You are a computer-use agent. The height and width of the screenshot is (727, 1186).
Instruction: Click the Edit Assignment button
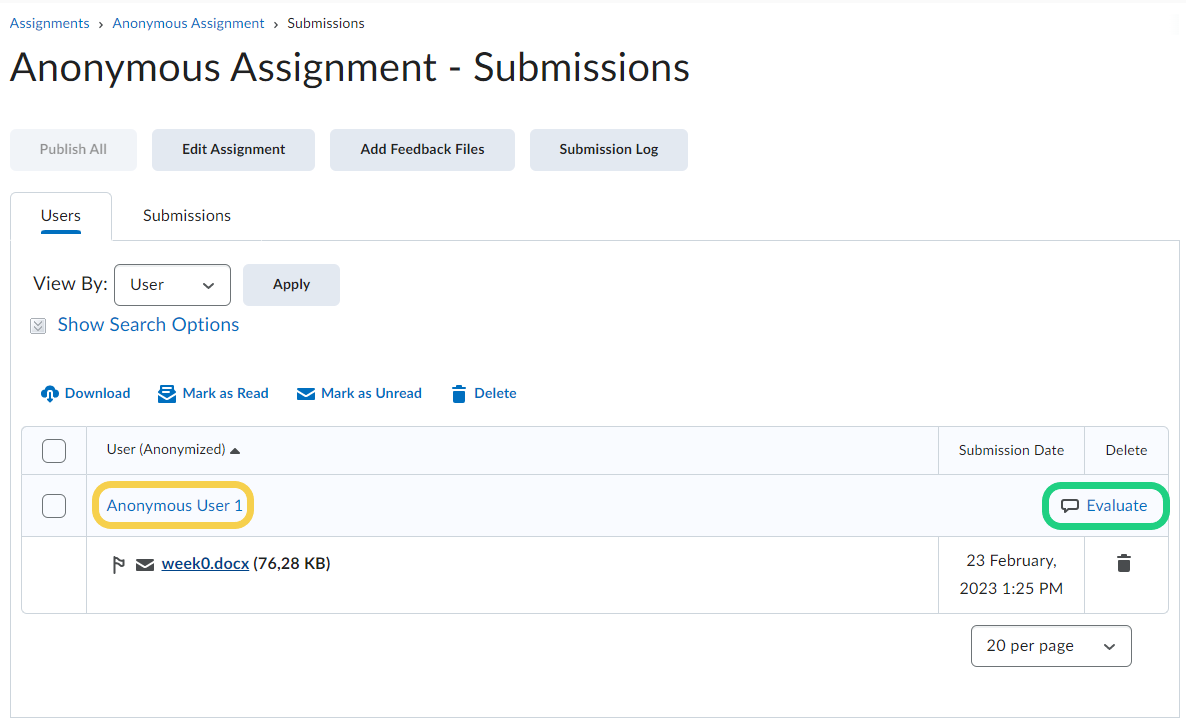point(233,150)
